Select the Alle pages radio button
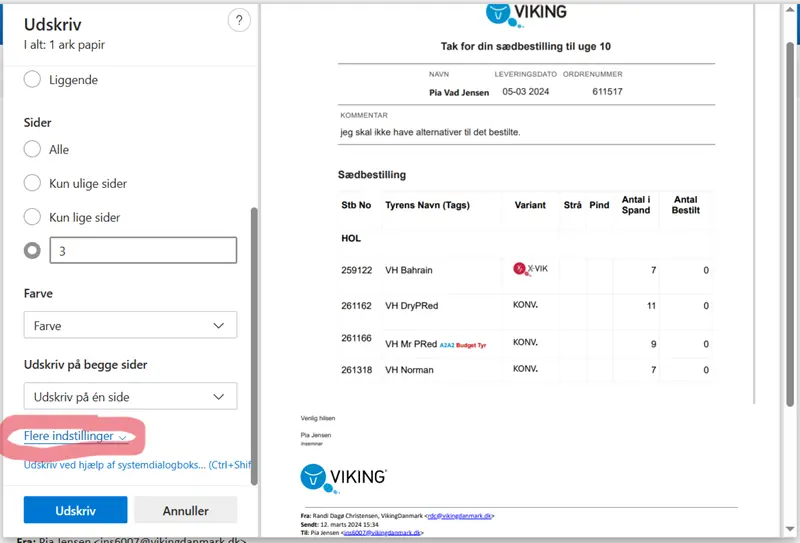The width and height of the screenshot is (800, 543). [33, 150]
